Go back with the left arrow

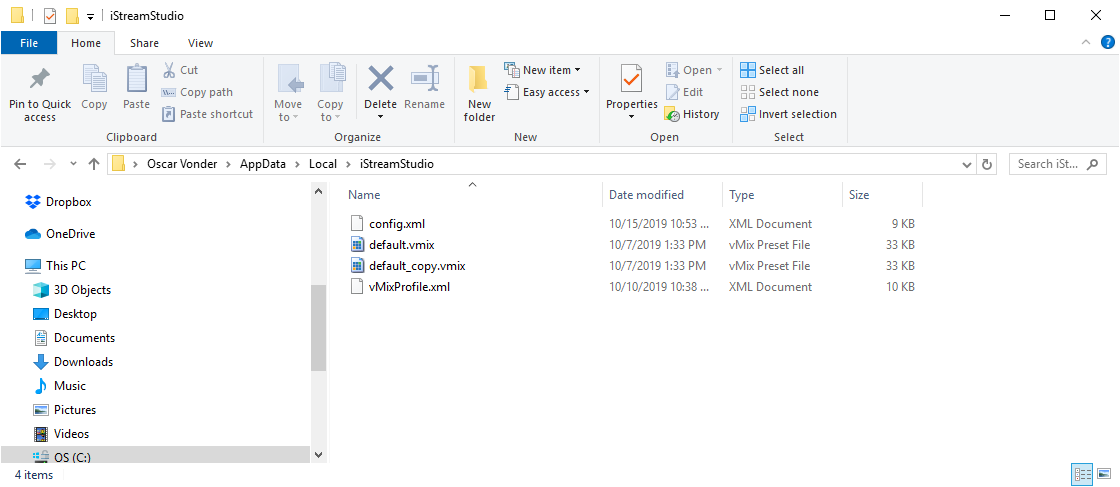20,164
